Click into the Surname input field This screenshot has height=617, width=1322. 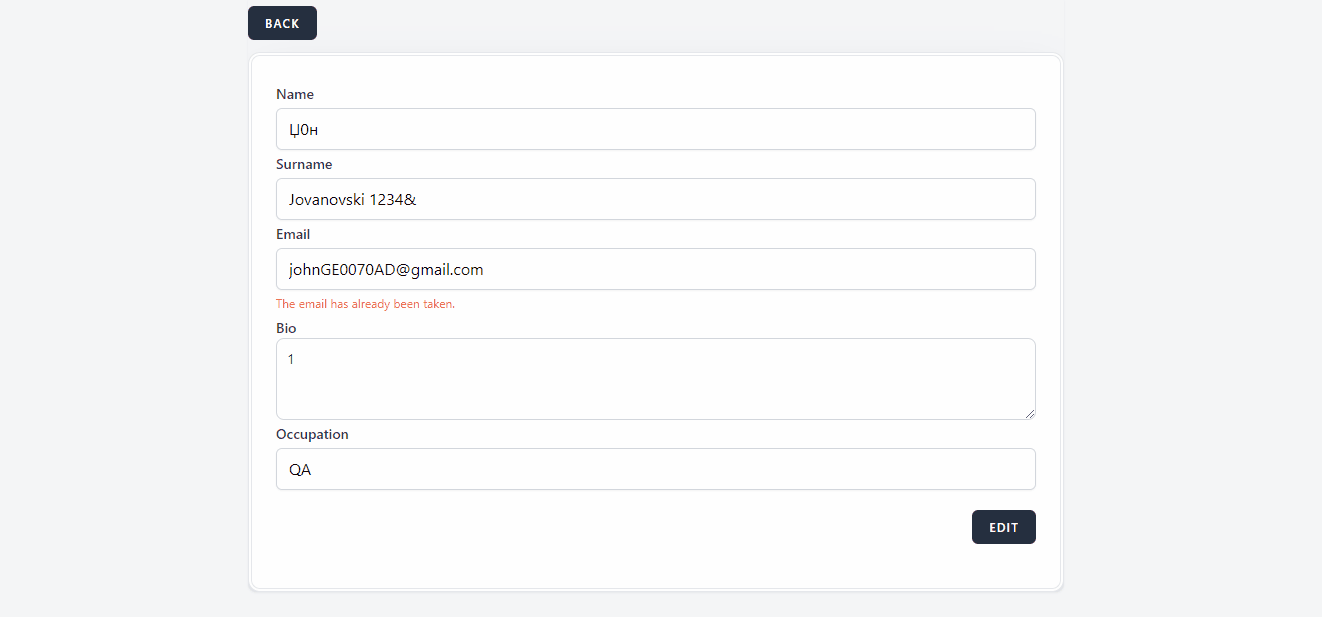[655, 199]
